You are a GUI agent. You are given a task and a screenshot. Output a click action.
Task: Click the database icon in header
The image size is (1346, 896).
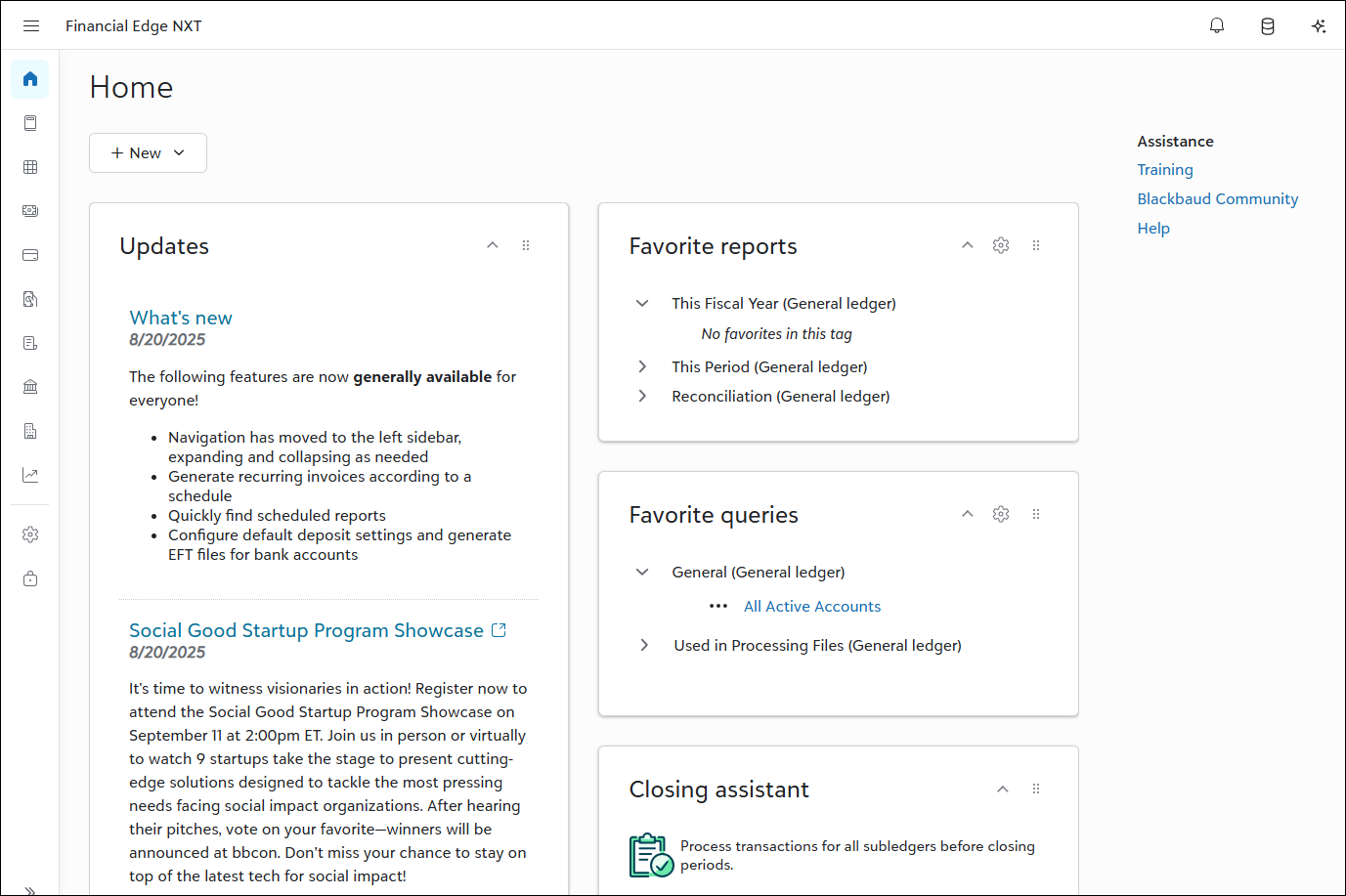pyautogui.click(x=1268, y=26)
